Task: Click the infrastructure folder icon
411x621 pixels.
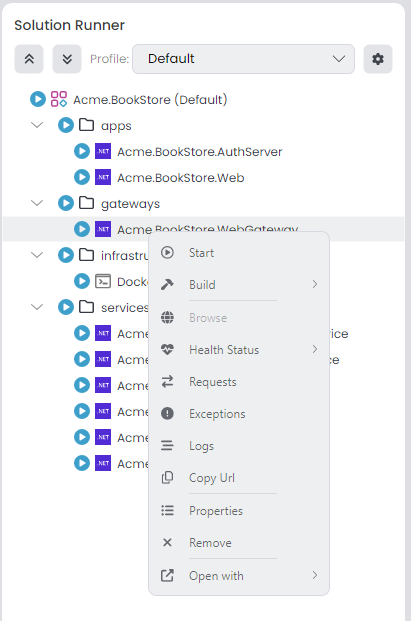Action: point(86,255)
